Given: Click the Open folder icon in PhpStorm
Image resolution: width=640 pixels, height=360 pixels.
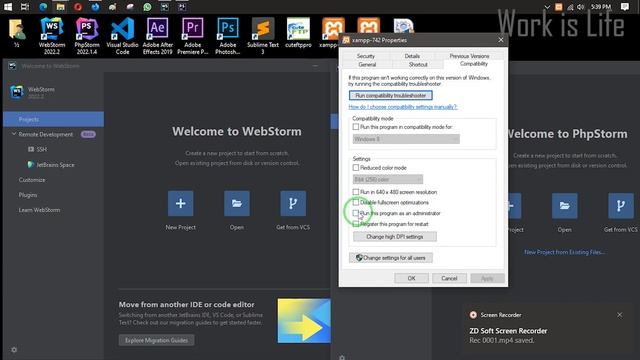Looking at the screenshot, I should 564,206.
